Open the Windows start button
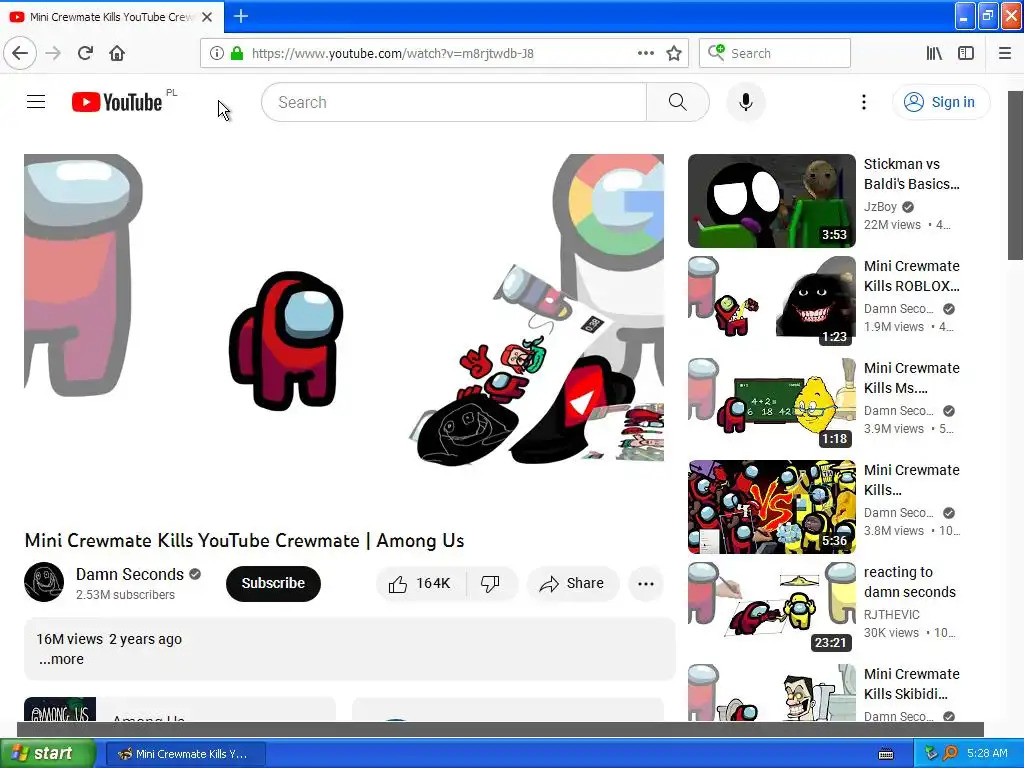Screen dimensions: 1024x768 point(47,753)
